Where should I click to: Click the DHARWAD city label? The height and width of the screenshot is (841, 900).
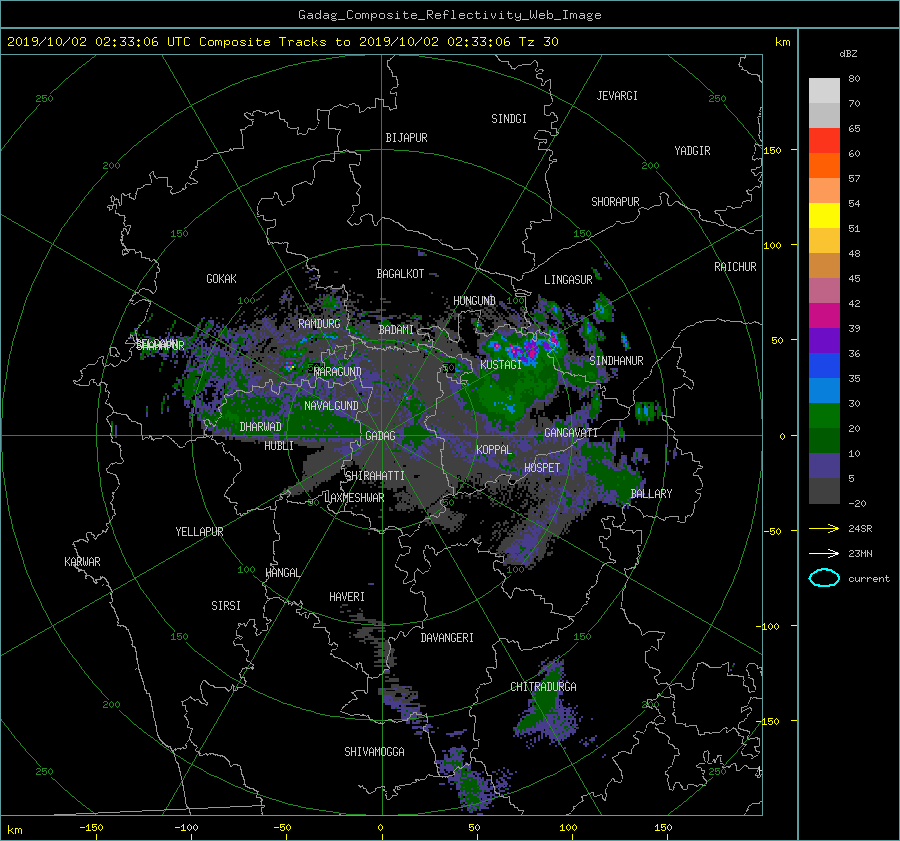coord(260,427)
